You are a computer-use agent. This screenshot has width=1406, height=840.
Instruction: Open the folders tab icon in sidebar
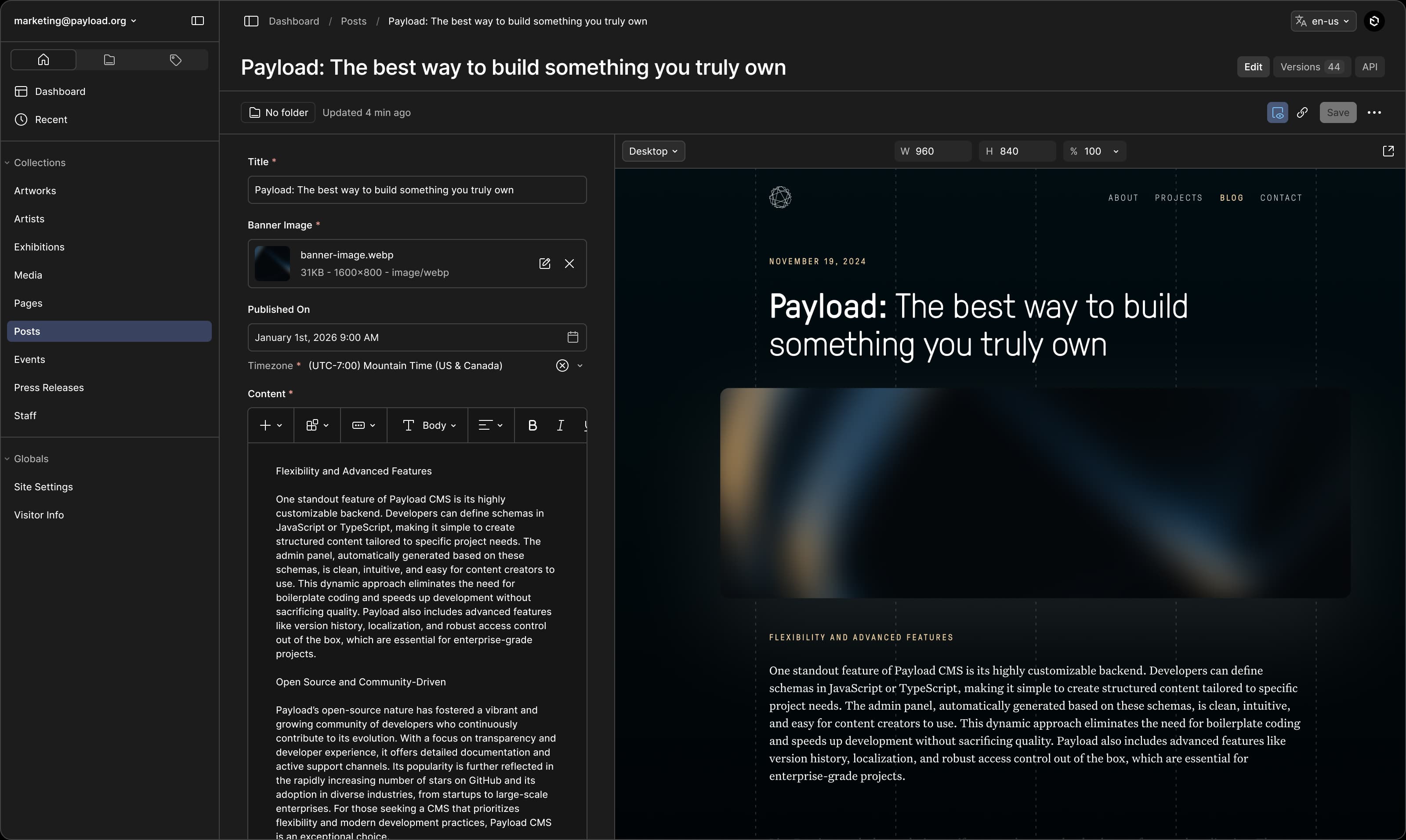coord(109,59)
